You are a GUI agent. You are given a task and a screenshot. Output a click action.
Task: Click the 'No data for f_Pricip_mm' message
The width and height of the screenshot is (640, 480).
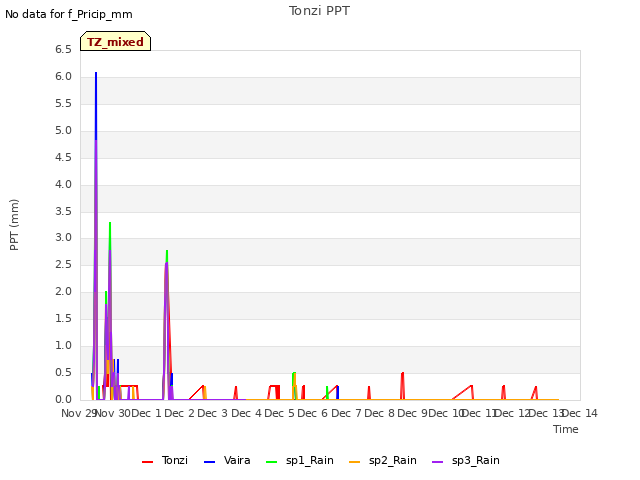pos(69,14)
